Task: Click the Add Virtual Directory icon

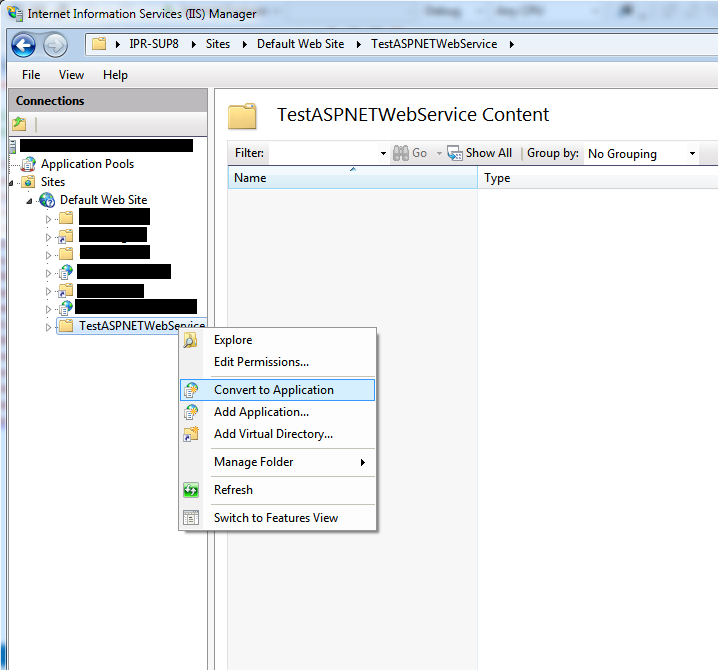Action: [x=190, y=434]
